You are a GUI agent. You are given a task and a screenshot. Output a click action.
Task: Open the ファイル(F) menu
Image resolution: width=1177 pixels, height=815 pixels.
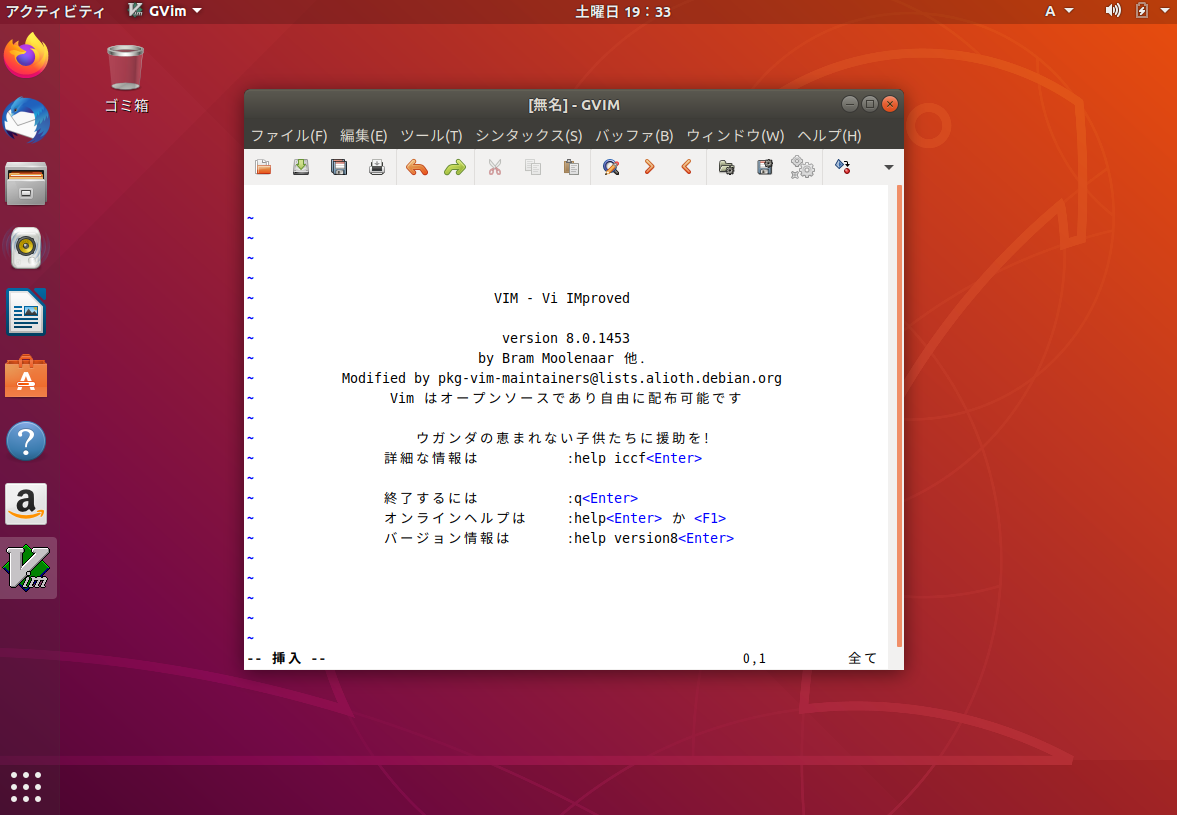(x=288, y=136)
